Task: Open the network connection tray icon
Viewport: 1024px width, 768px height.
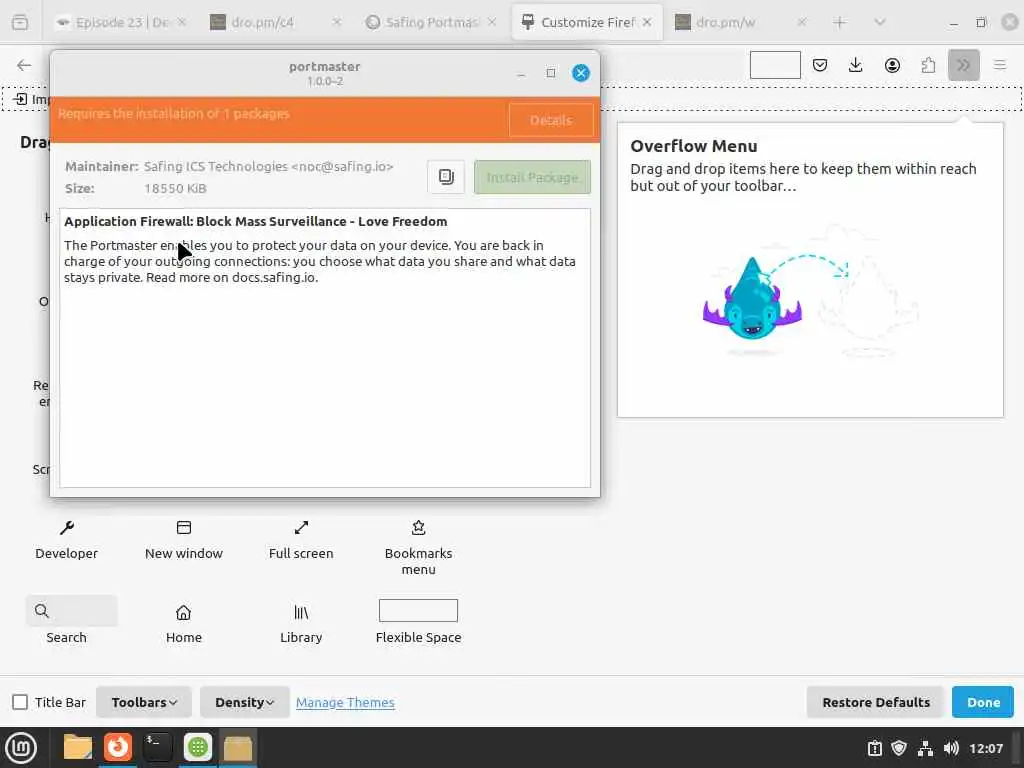Action: (925, 748)
